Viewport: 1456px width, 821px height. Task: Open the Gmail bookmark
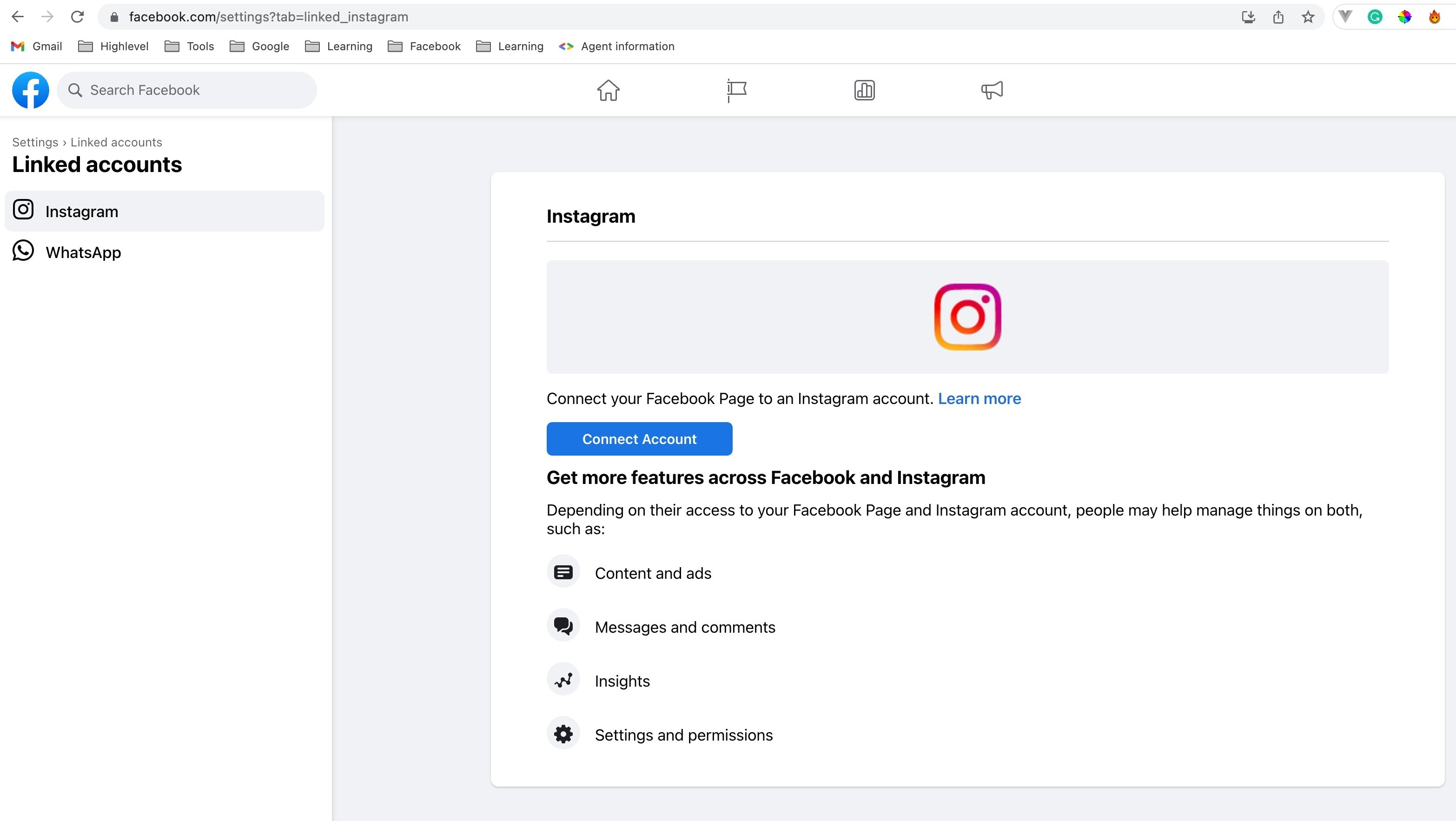tap(37, 46)
